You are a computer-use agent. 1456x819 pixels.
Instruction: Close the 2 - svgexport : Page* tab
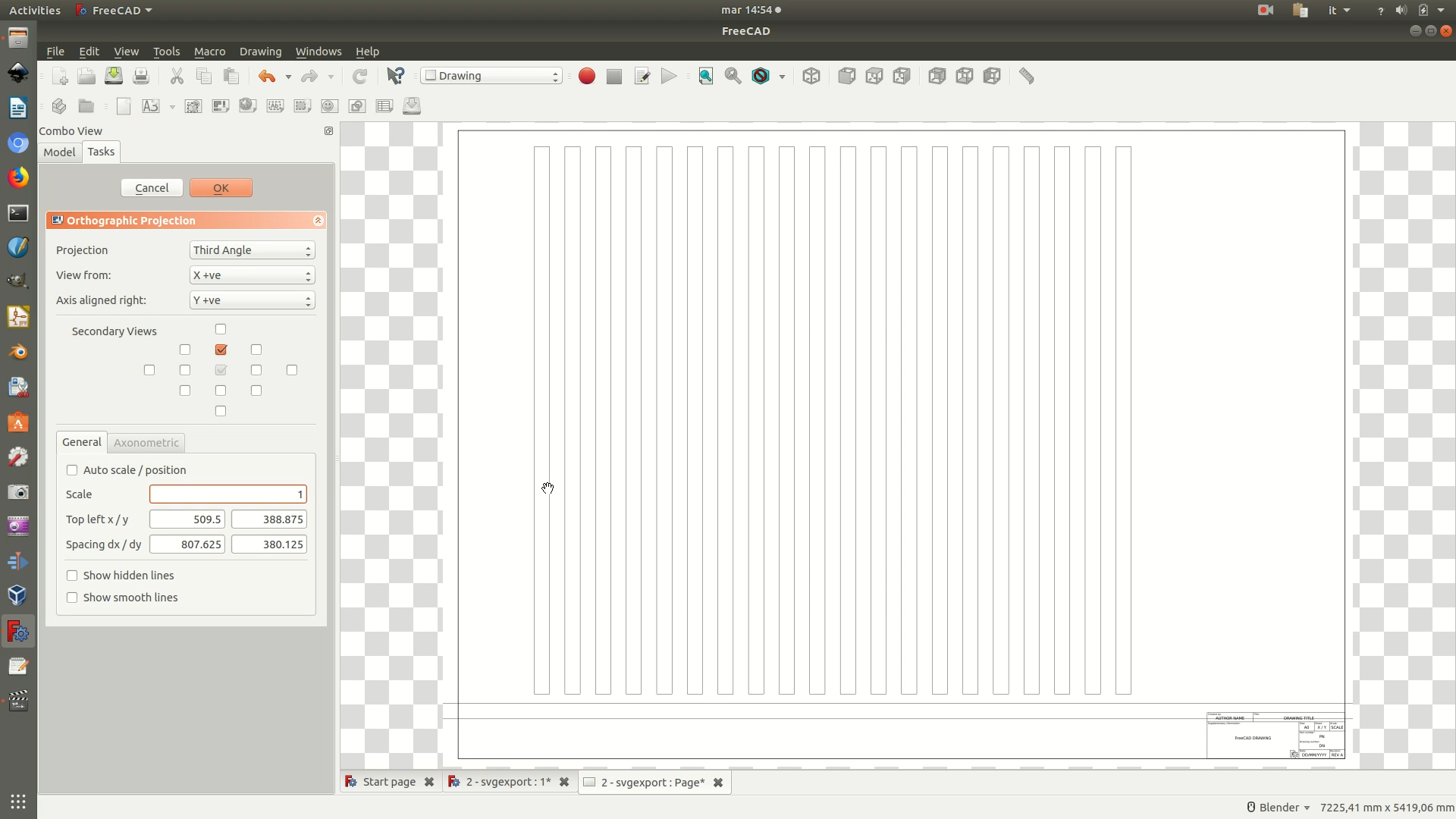pyautogui.click(x=718, y=783)
